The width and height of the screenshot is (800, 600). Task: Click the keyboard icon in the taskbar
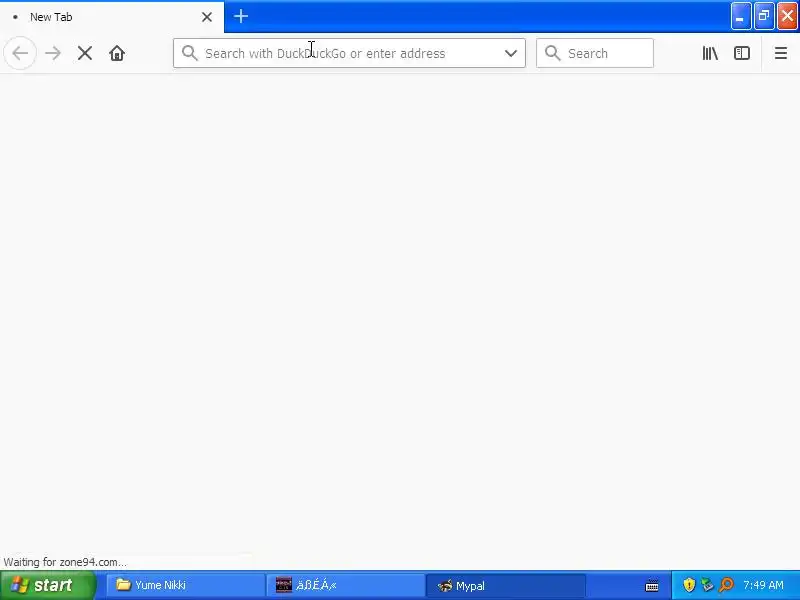652,586
